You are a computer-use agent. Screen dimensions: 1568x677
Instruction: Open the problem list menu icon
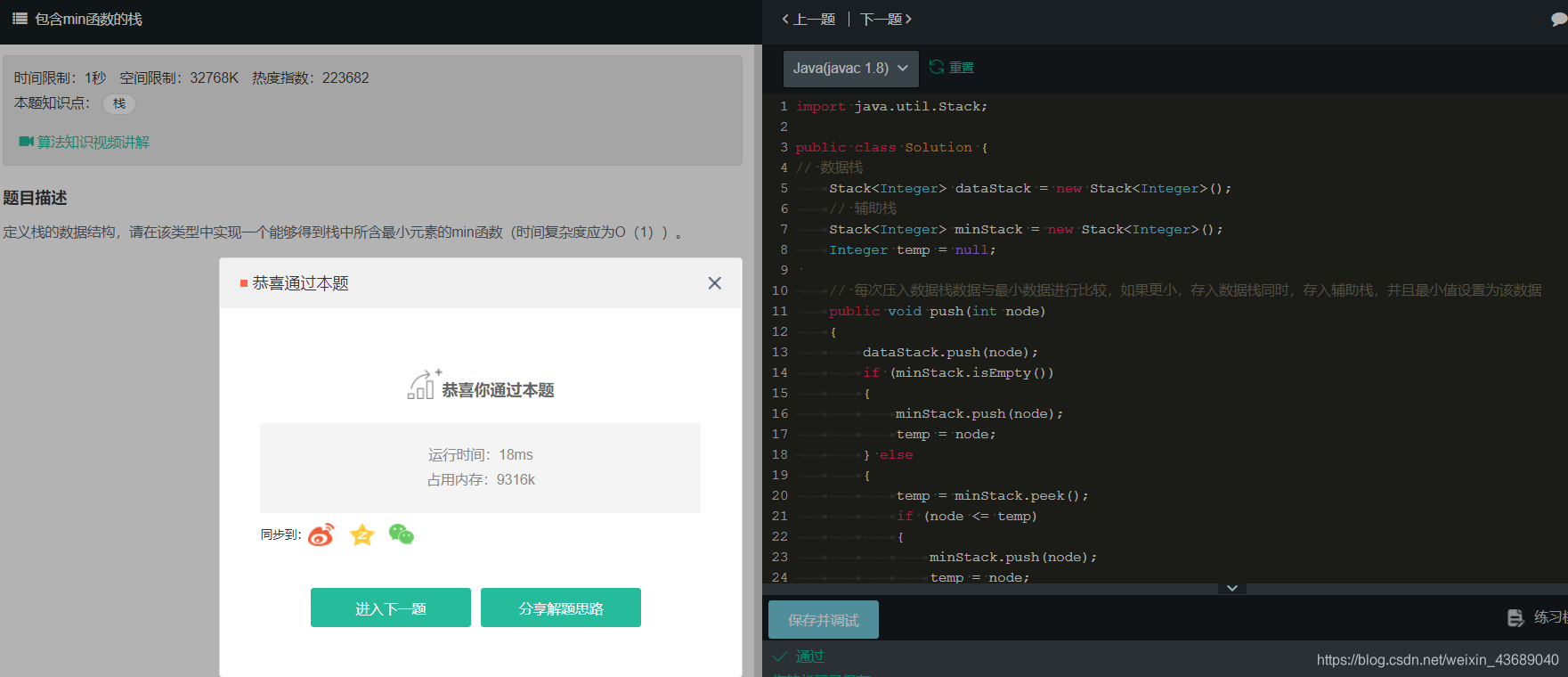(x=20, y=19)
